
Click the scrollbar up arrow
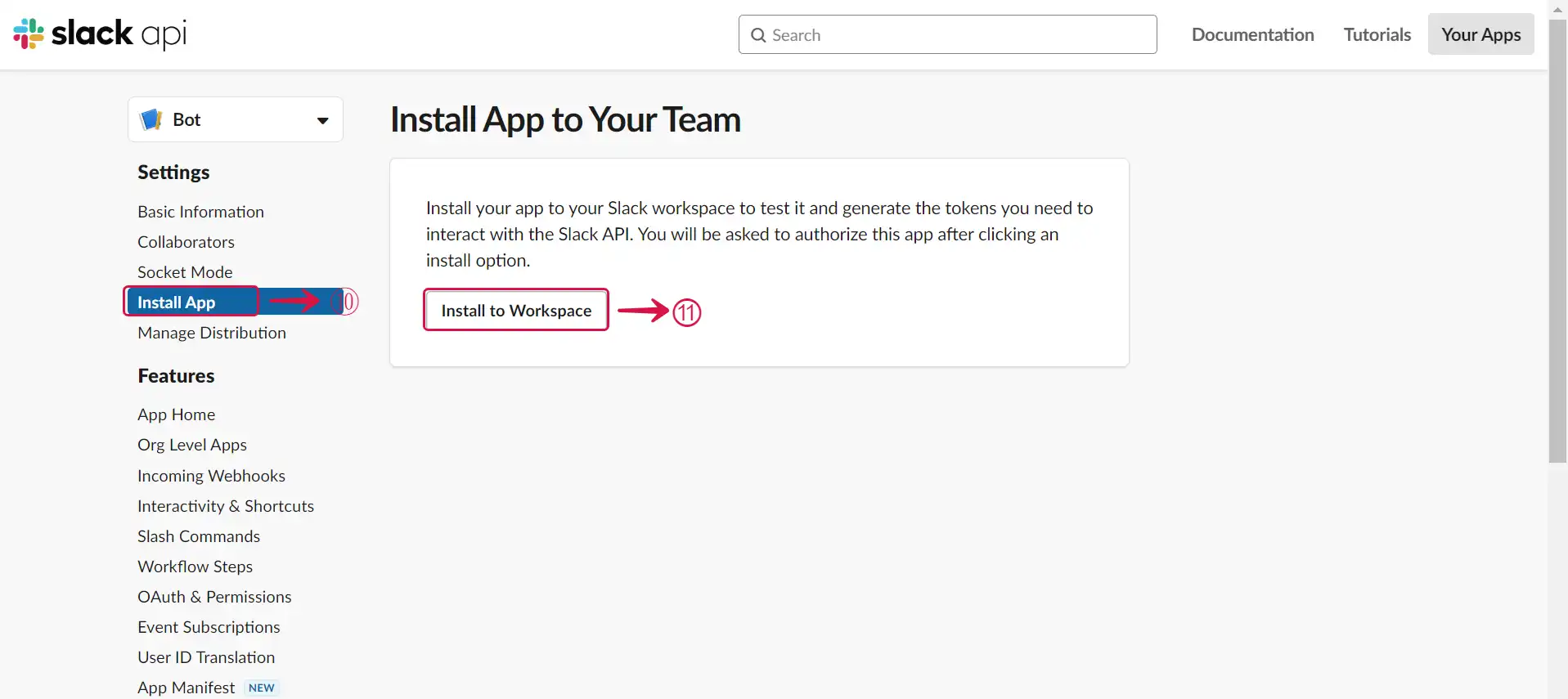1557,9
